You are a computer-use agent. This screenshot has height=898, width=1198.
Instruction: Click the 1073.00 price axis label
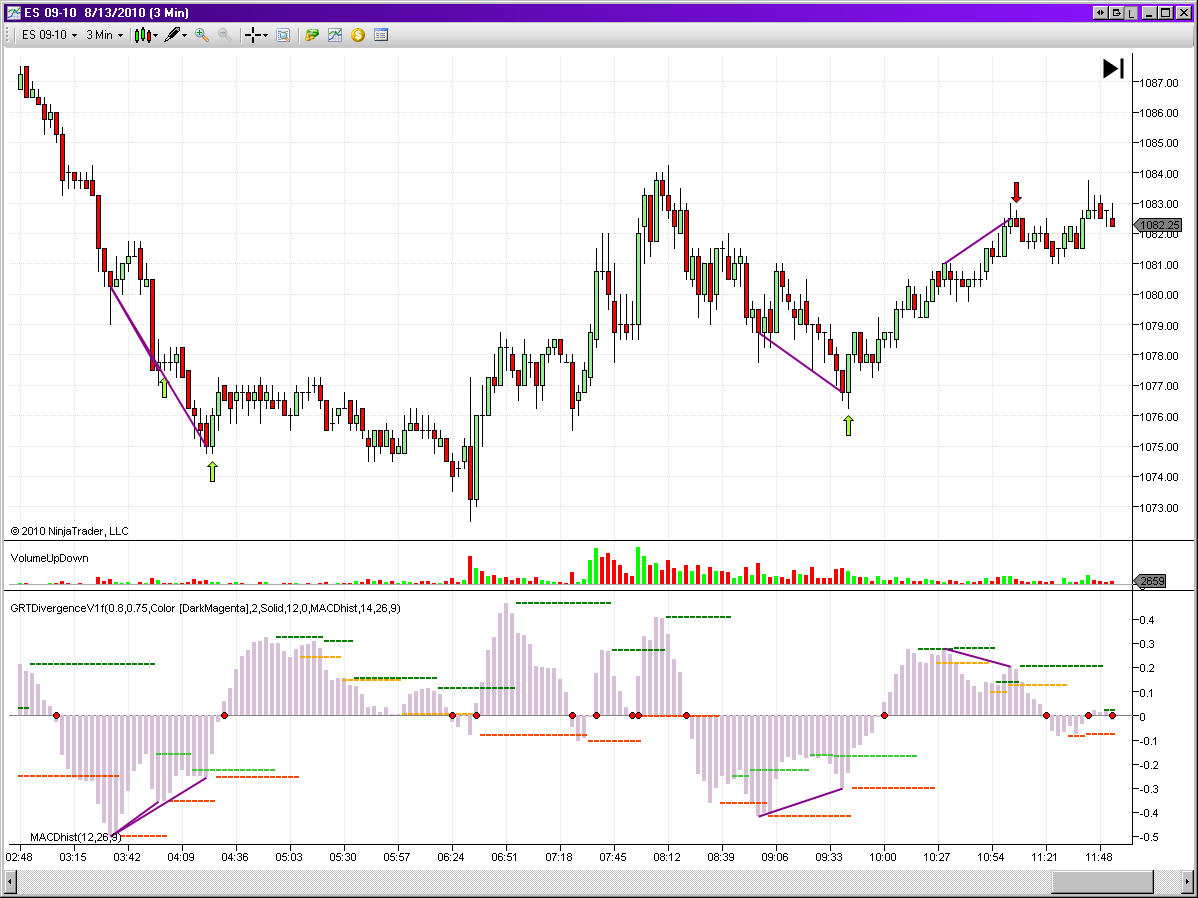(x=1158, y=507)
